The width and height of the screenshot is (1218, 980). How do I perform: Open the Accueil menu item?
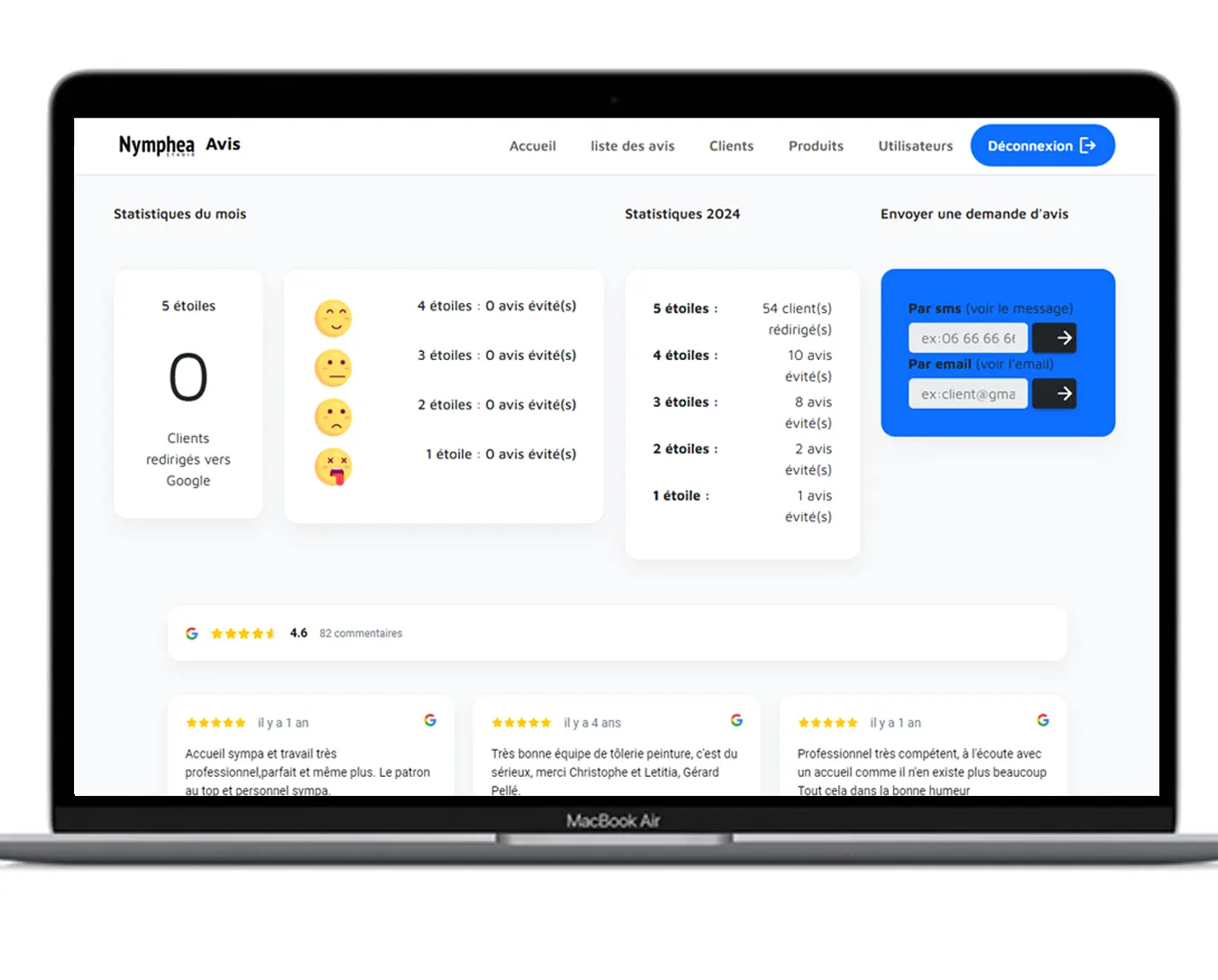[x=532, y=146]
